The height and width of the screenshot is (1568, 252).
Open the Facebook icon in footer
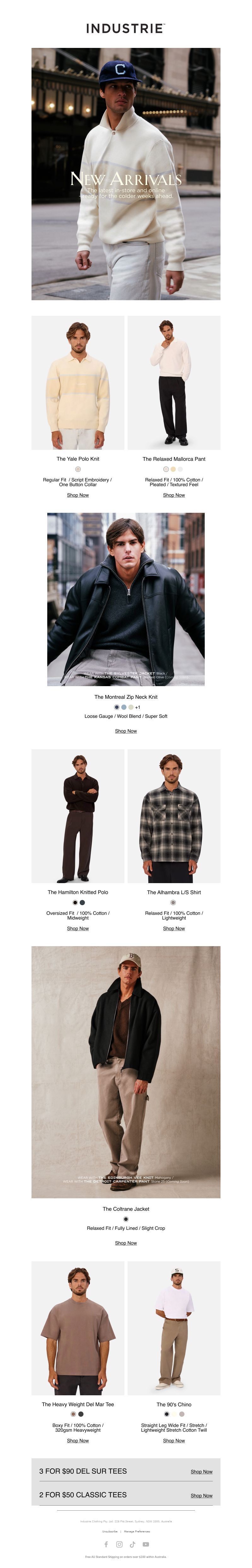106,1544
